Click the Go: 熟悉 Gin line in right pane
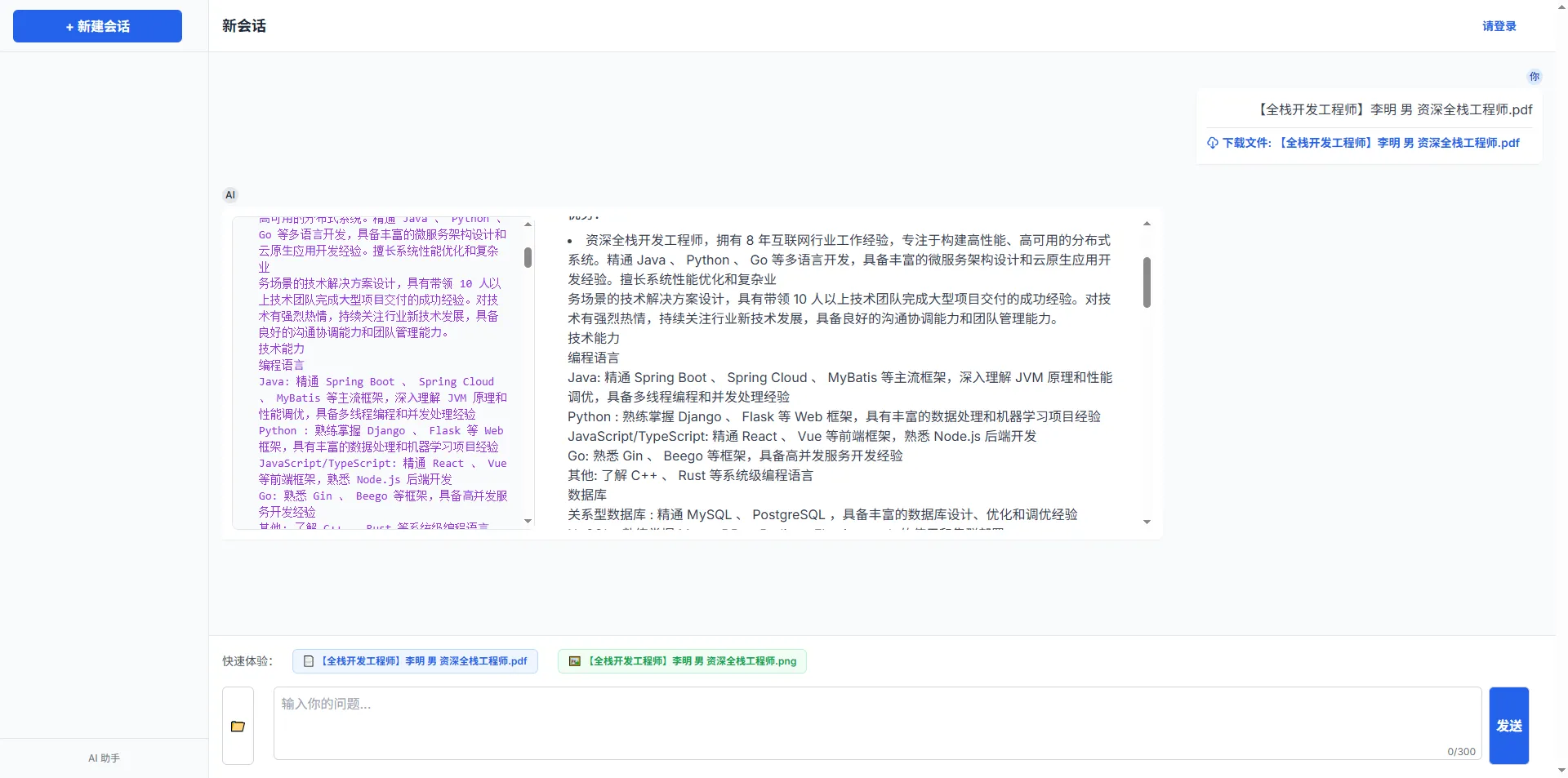The width and height of the screenshot is (1568, 778). (x=735, y=456)
